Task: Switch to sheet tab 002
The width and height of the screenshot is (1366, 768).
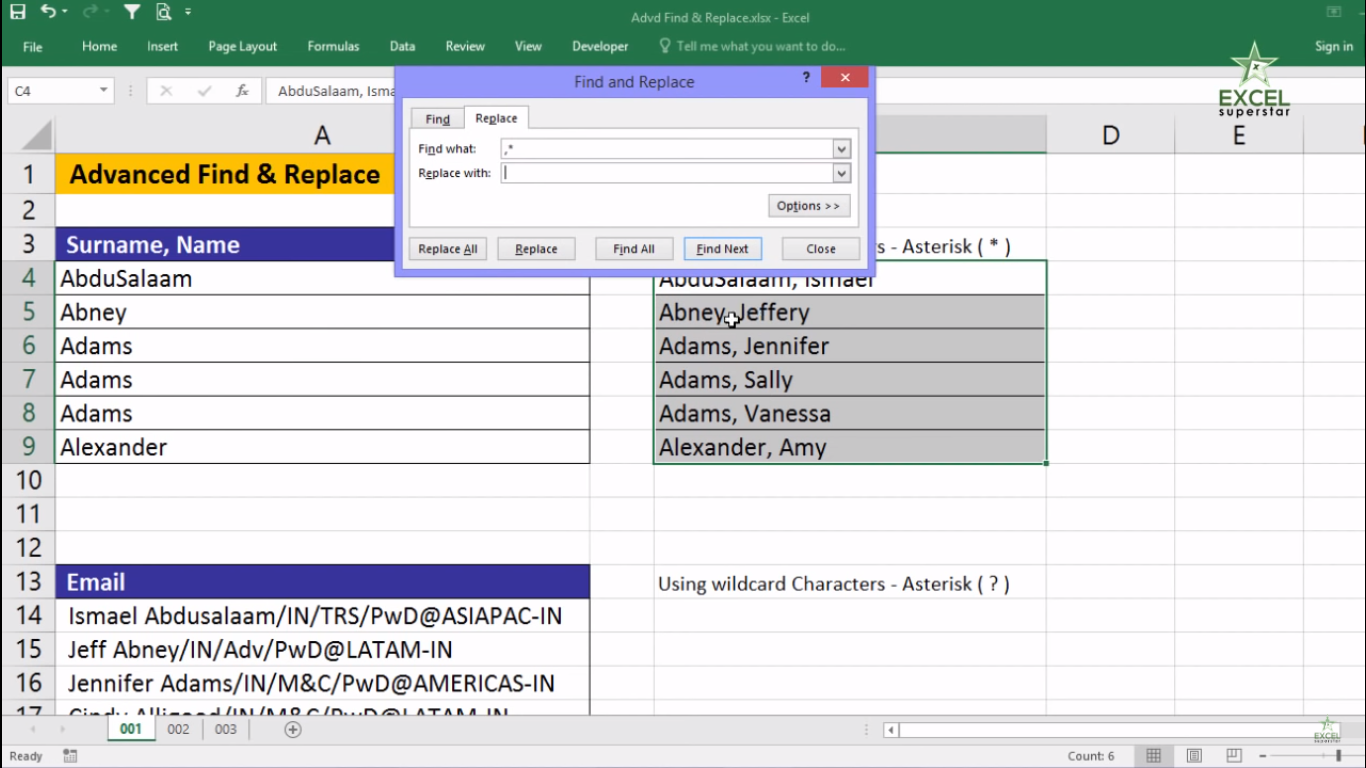Action: (x=178, y=729)
